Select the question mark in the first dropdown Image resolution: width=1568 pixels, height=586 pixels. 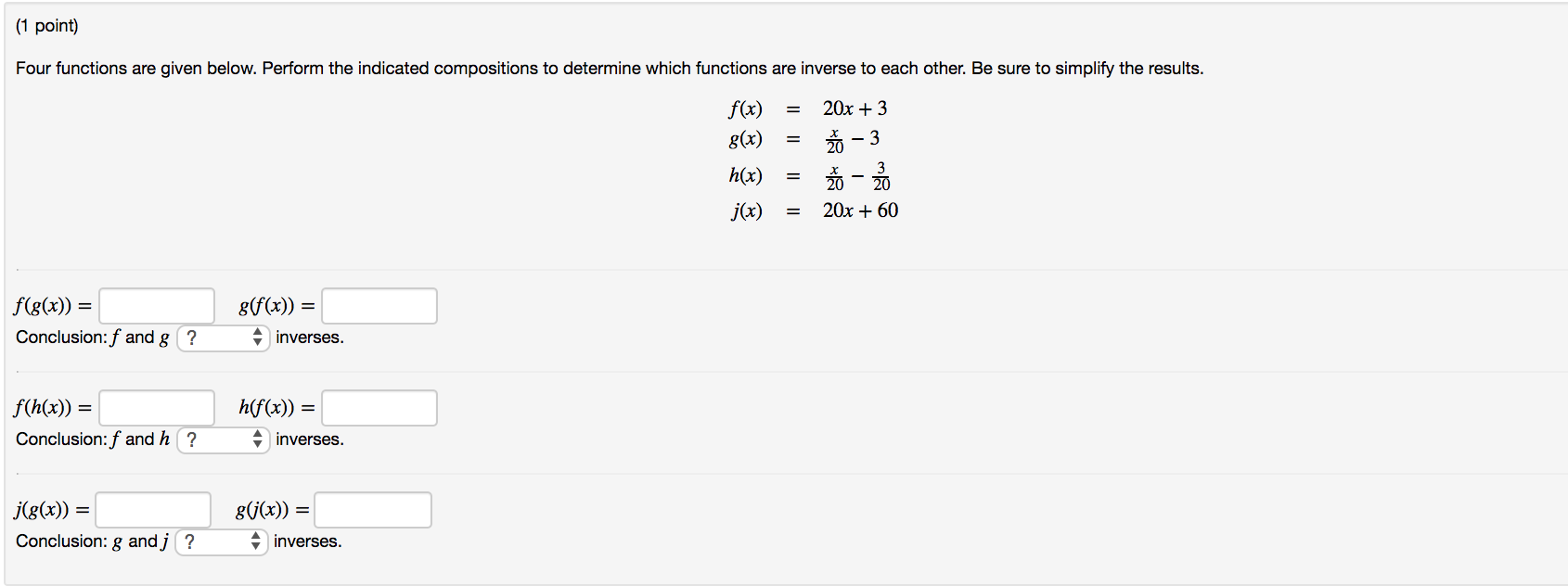[191, 338]
